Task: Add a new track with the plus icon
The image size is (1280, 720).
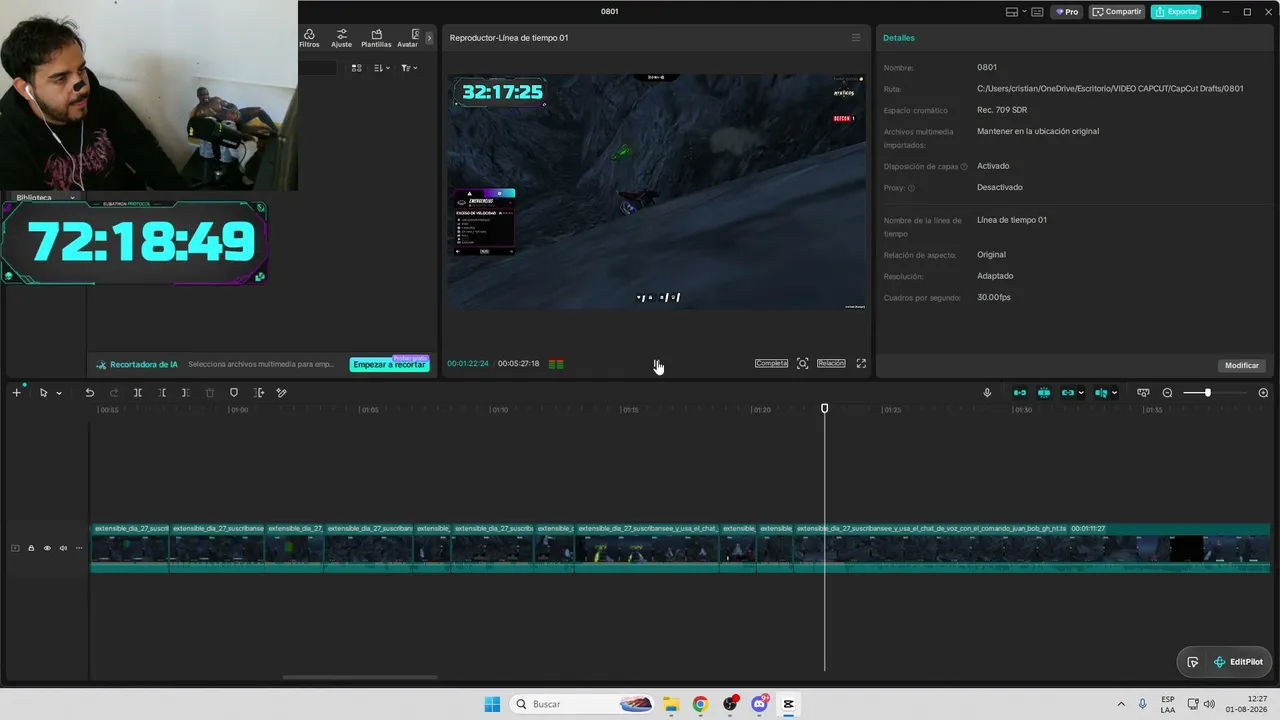Action: tap(16, 393)
